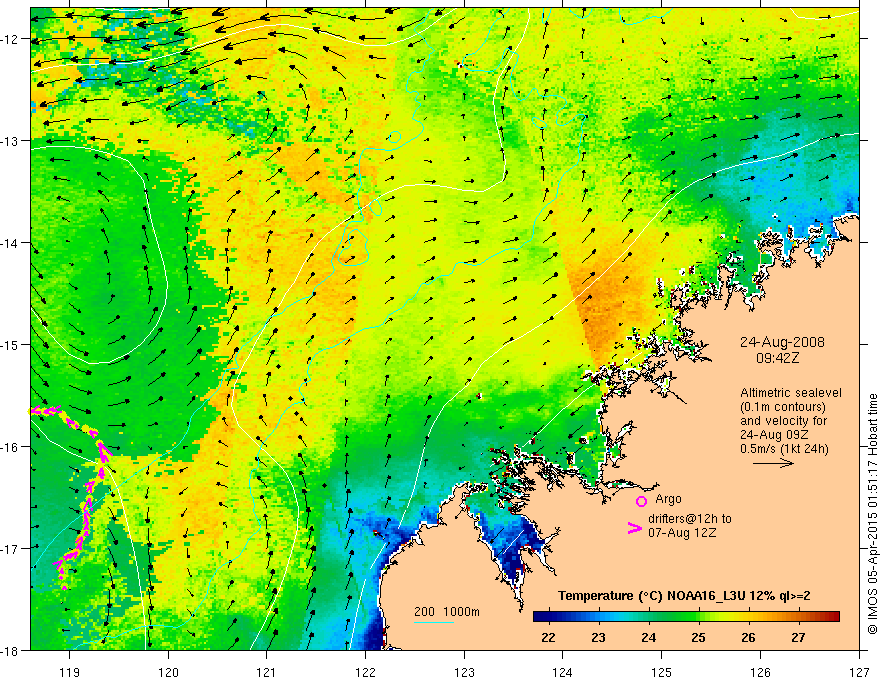Click the -18 latitude axis label
The height and width of the screenshot is (680, 880).
click(11, 651)
